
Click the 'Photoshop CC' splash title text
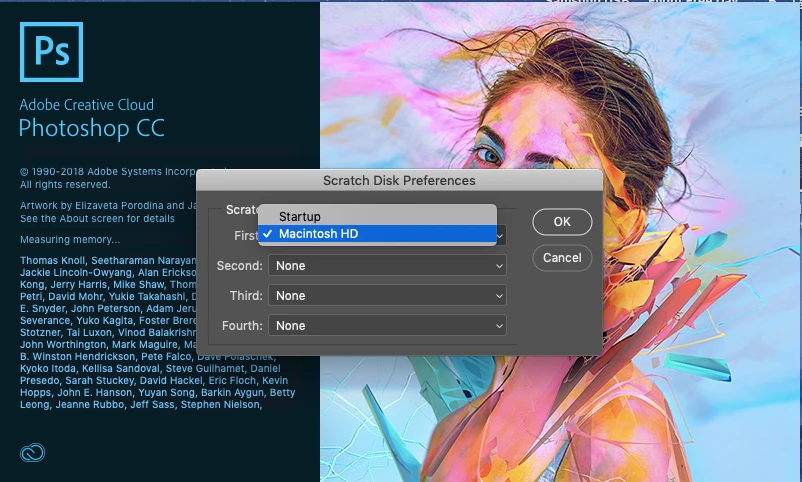tap(92, 128)
